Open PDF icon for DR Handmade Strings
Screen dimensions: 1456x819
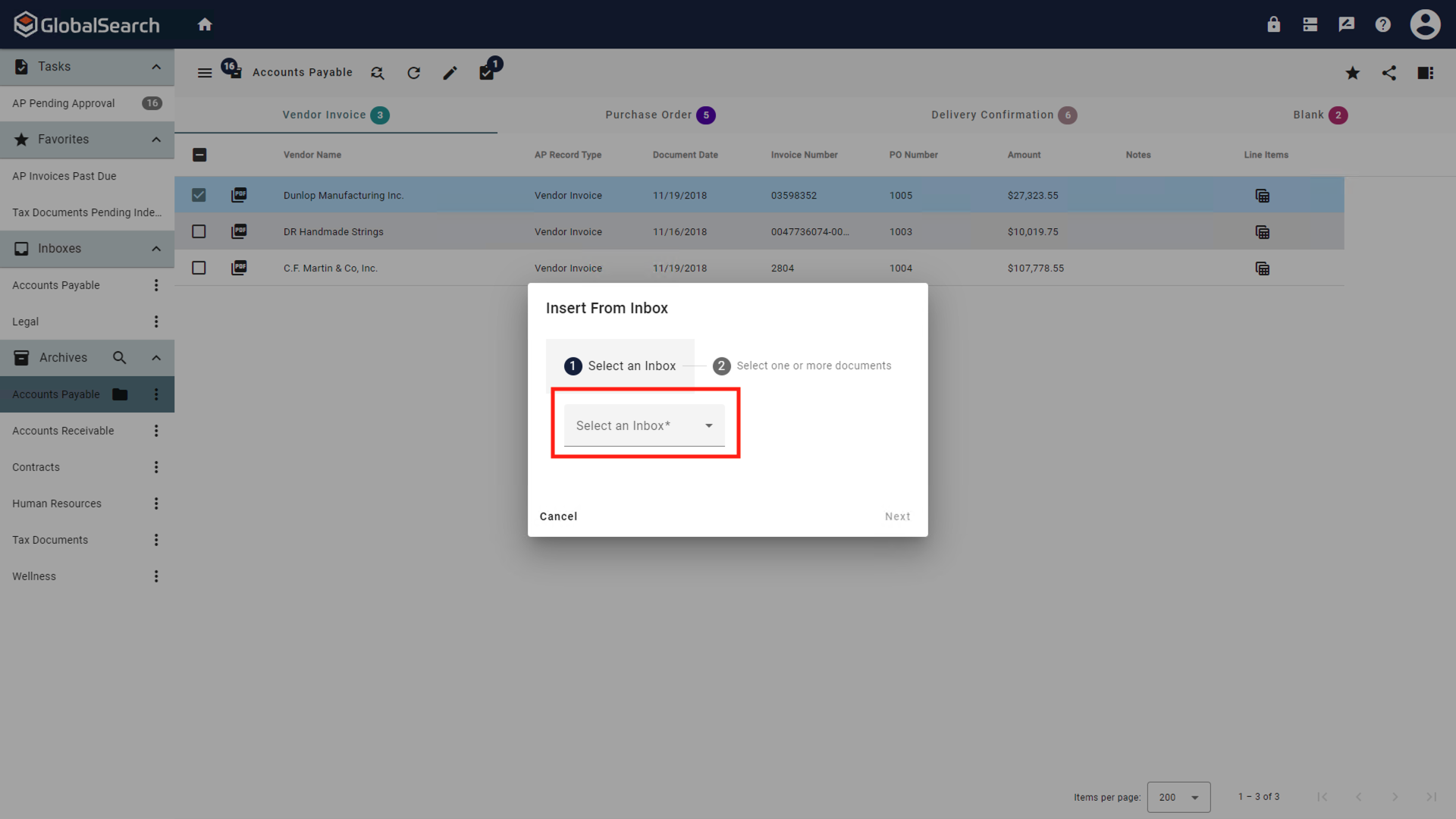point(239,231)
